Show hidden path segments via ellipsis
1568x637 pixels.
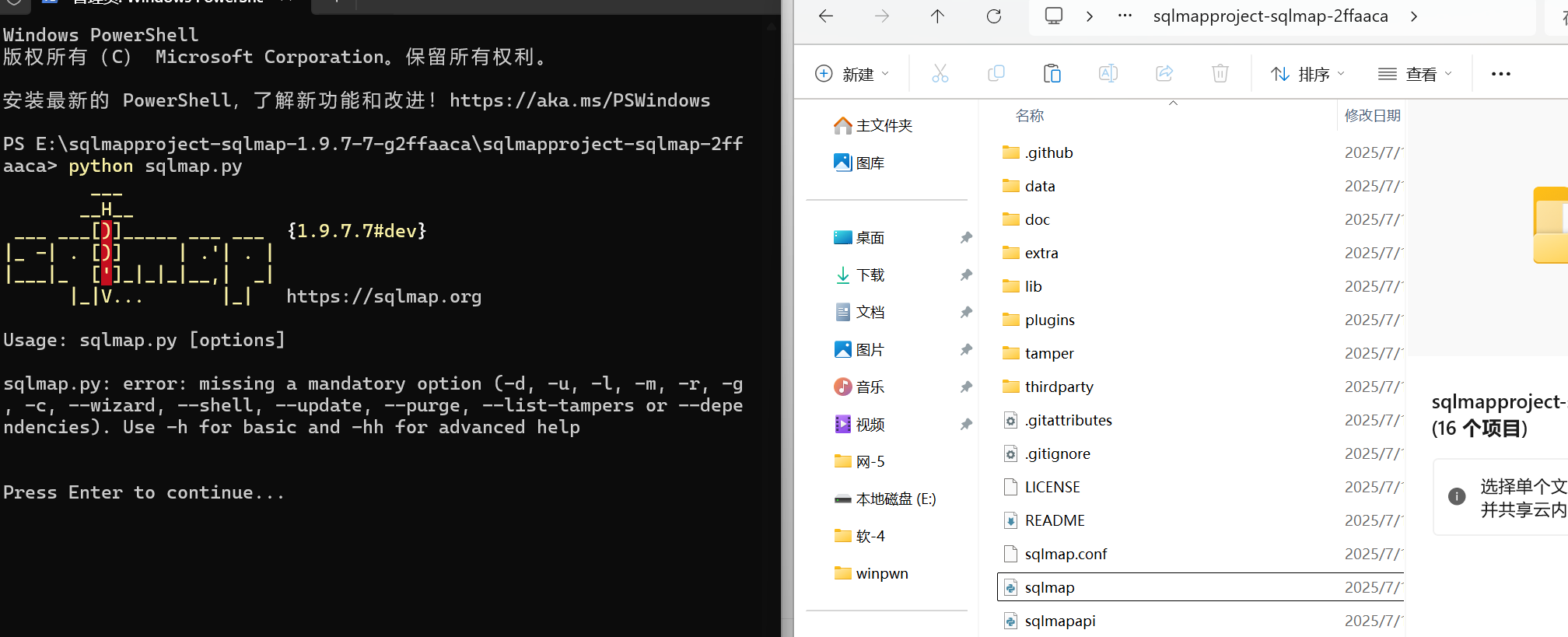click(x=1125, y=16)
